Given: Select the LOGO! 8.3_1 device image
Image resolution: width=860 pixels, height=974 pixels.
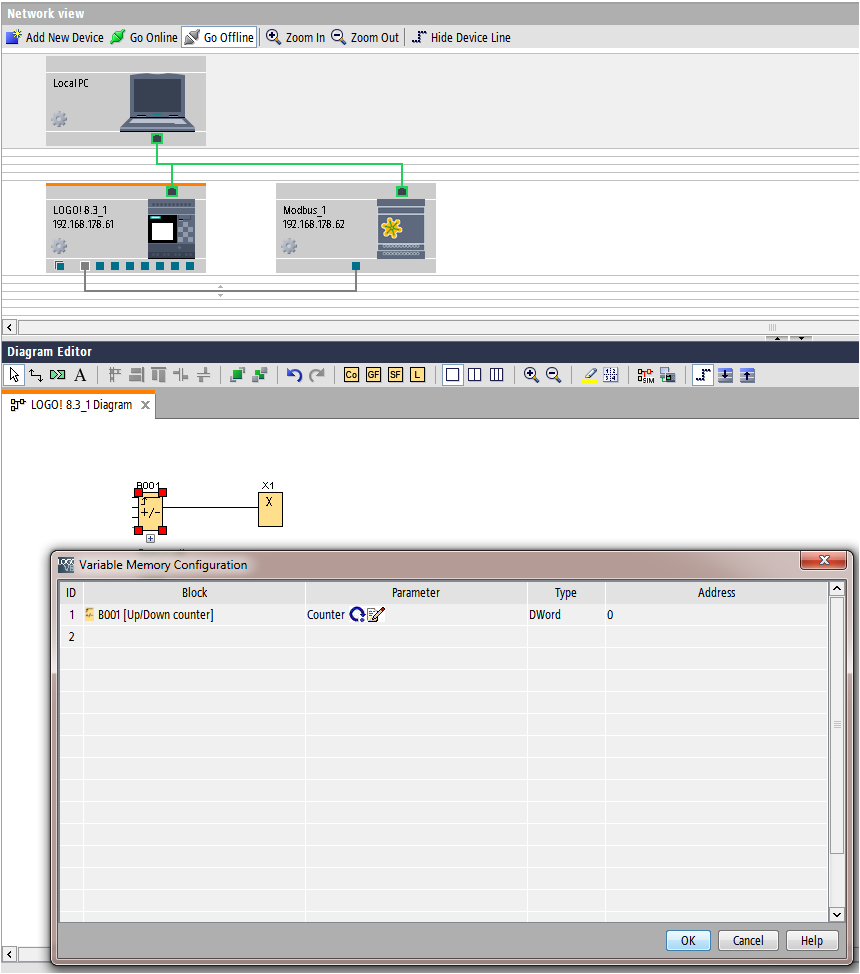Looking at the screenshot, I should (x=172, y=229).
